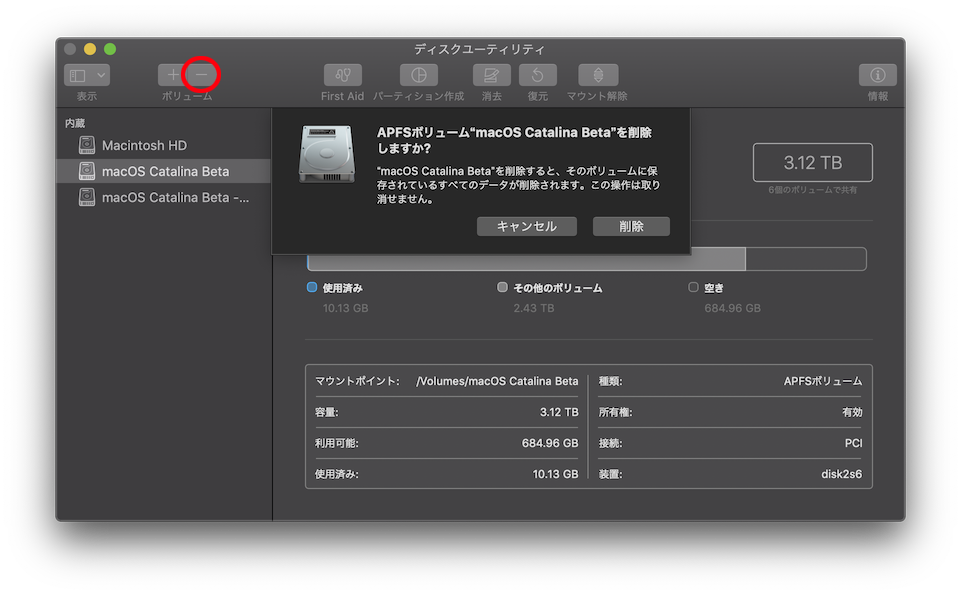Viewport: 961px width, 595px height.
Task: Click the 3.12 TB capacity box
Action: click(x=813, y=162)
